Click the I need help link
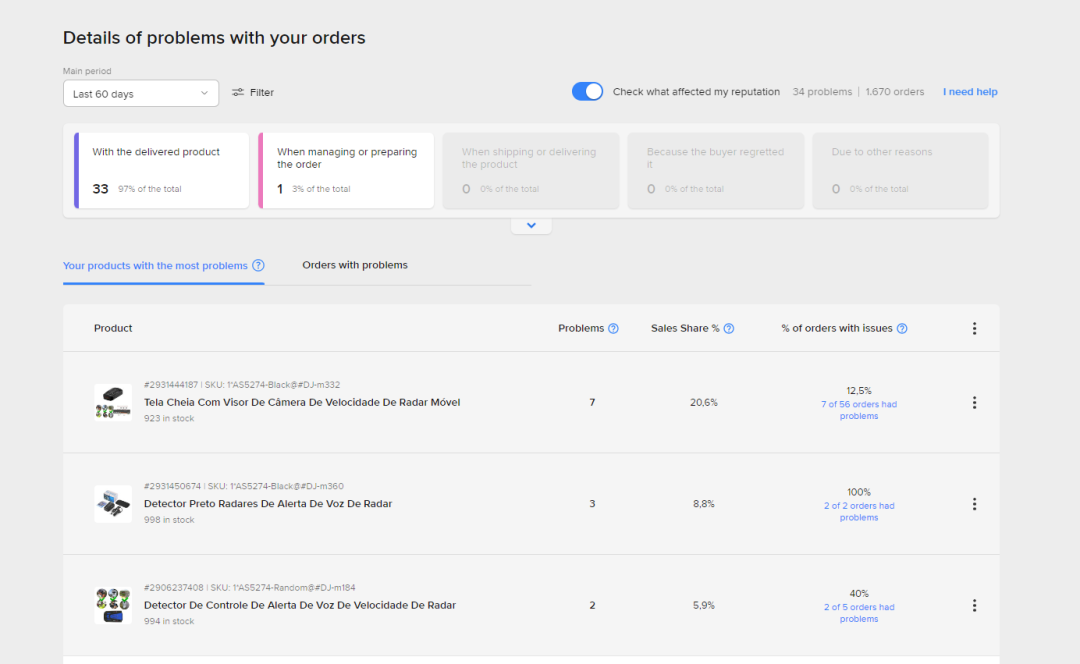Viewport: 1080px width, 664px height. tap(969, 92)
